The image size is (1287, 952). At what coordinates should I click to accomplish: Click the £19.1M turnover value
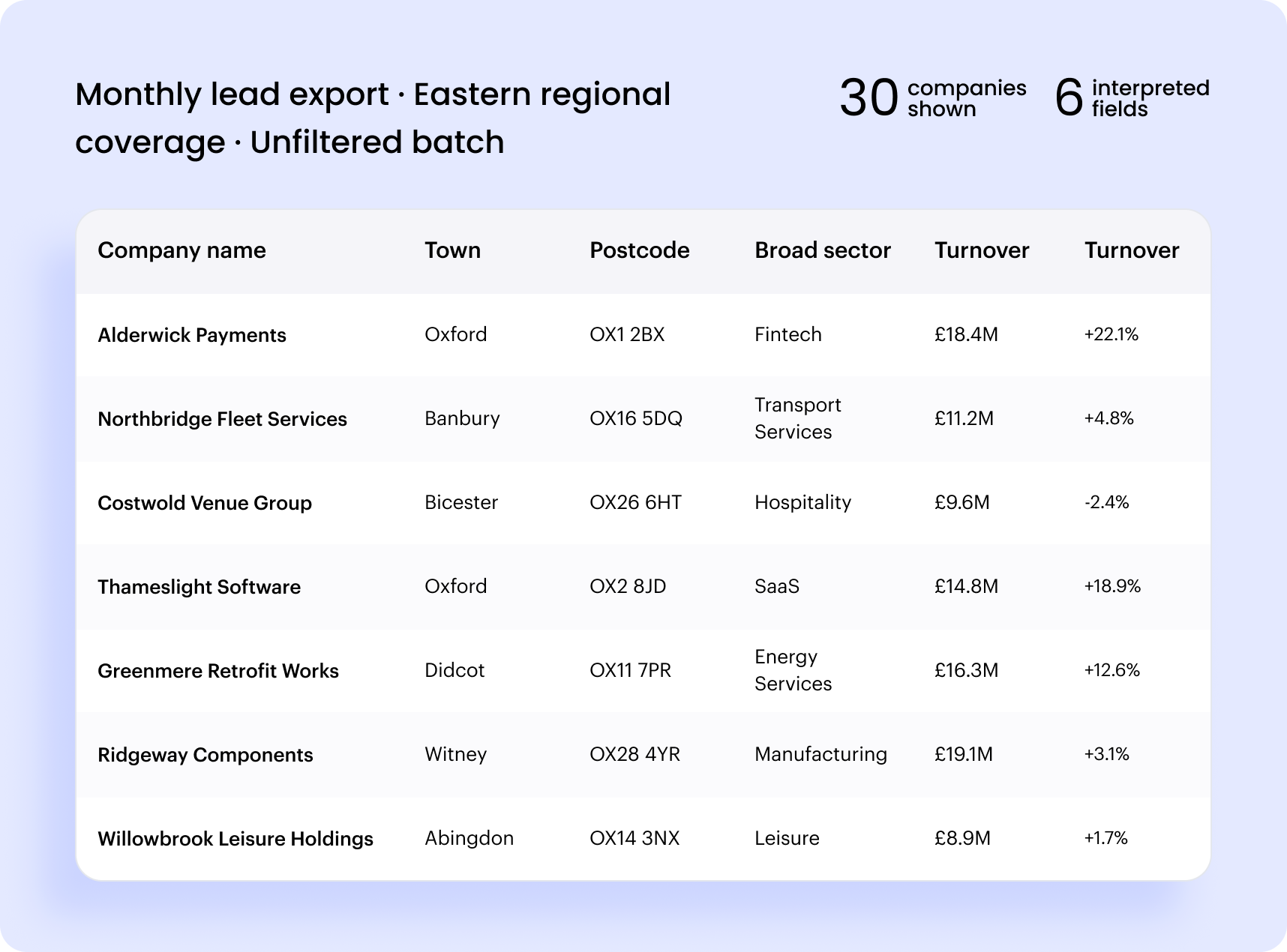[x=963, y=754]
